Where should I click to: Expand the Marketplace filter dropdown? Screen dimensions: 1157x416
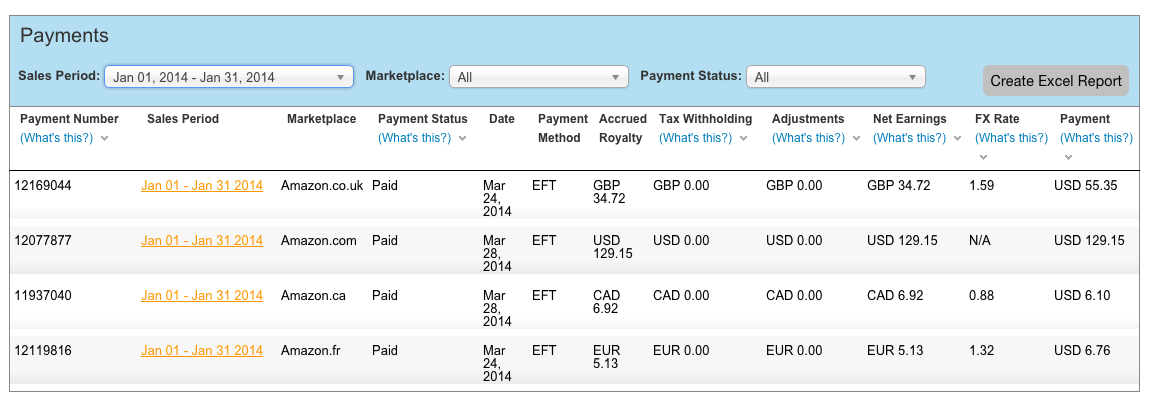coord(539,77)
